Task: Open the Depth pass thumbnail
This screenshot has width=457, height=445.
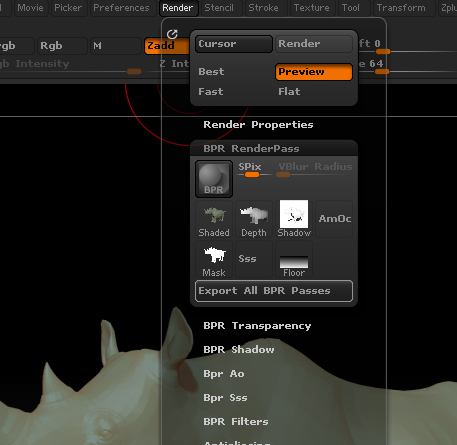Action: coord(254,219)
